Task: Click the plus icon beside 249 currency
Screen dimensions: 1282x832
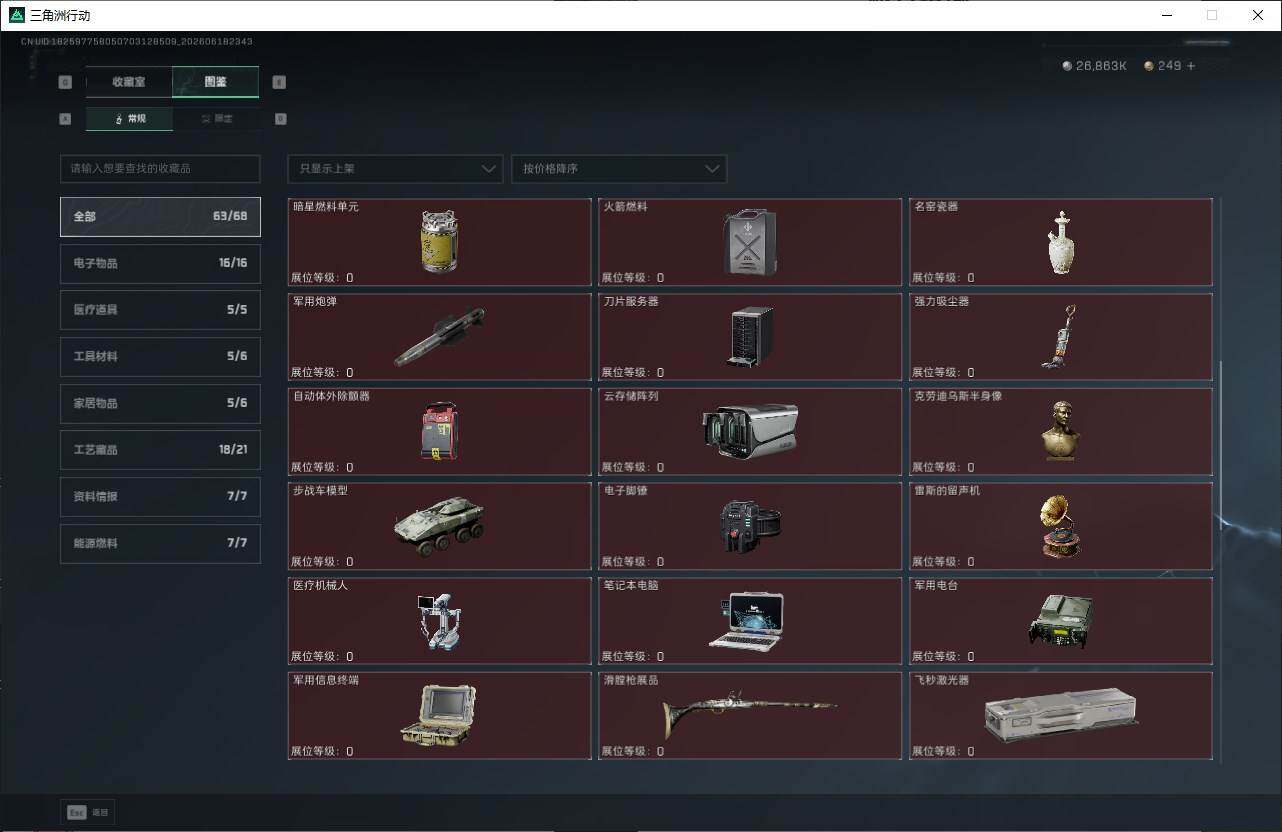Action: (1190, 66)
